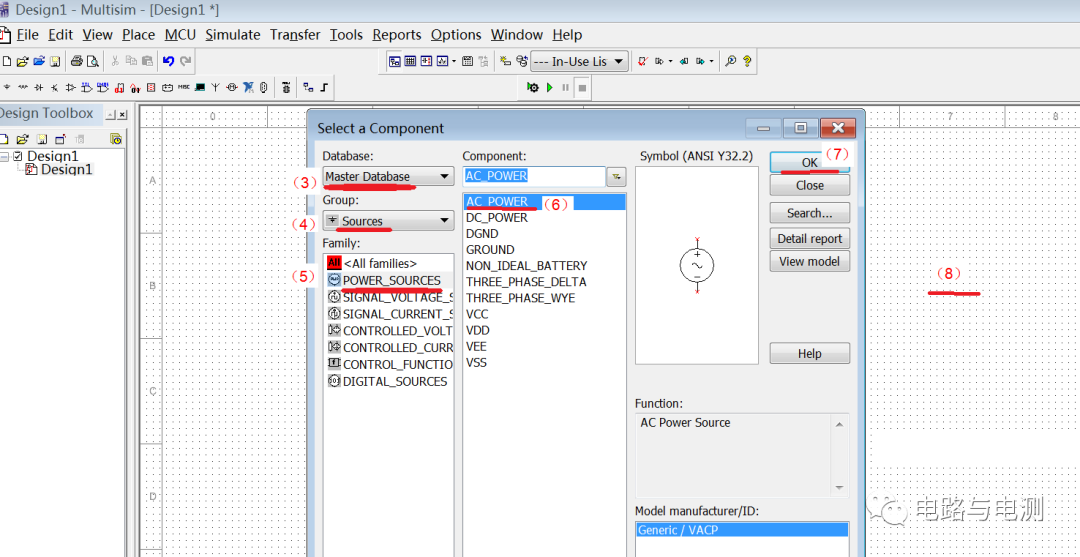Open the Simulate menu

tap(233, 34)
